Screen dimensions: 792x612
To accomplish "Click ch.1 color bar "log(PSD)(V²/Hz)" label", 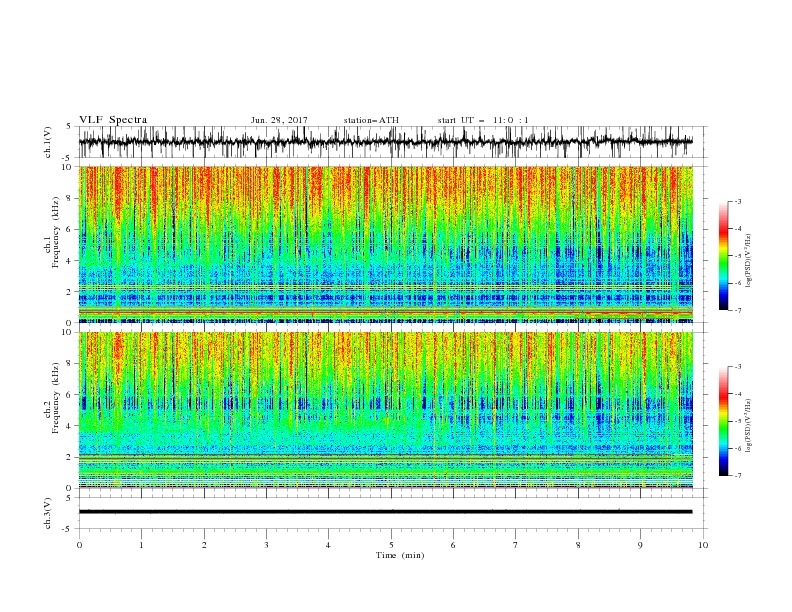I will click(748, 261).
